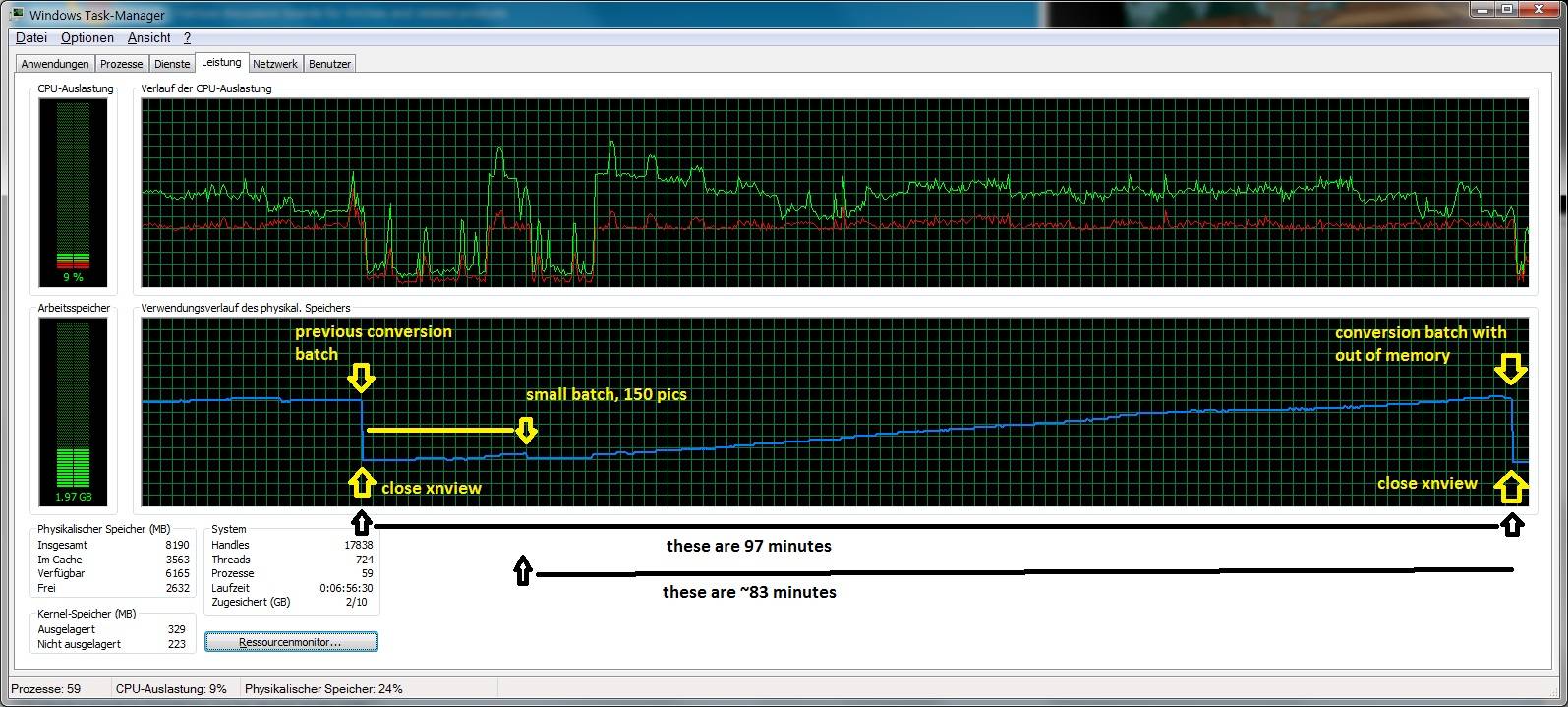
Task: Click the Task-Manager title bar icon
Action: pyautogui.click(x=19, y=14)
